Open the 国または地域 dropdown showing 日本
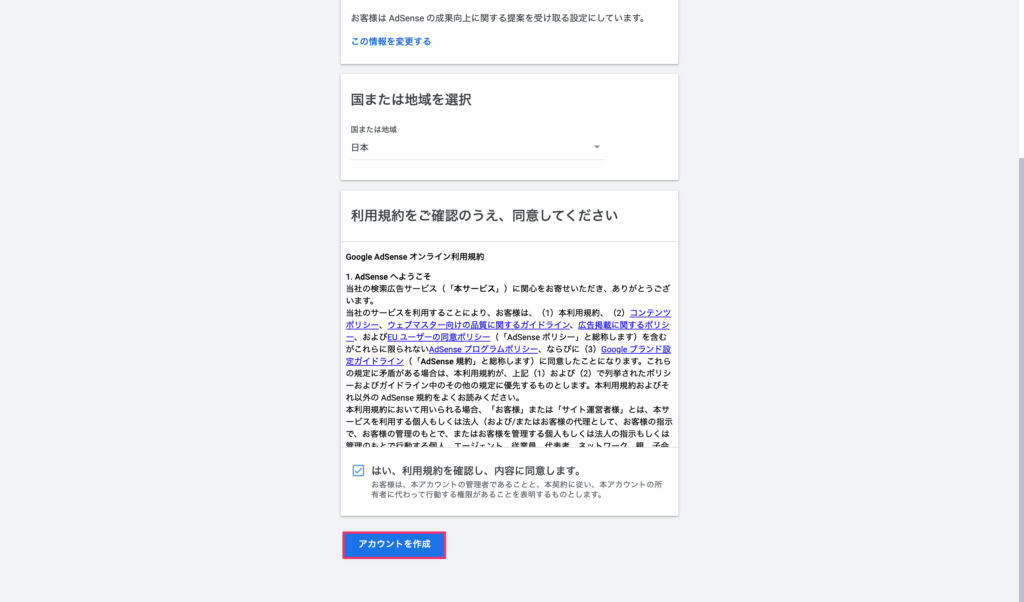Image resolution: width=1024 pixels, height=602 pixels. (x=477, y=148)
